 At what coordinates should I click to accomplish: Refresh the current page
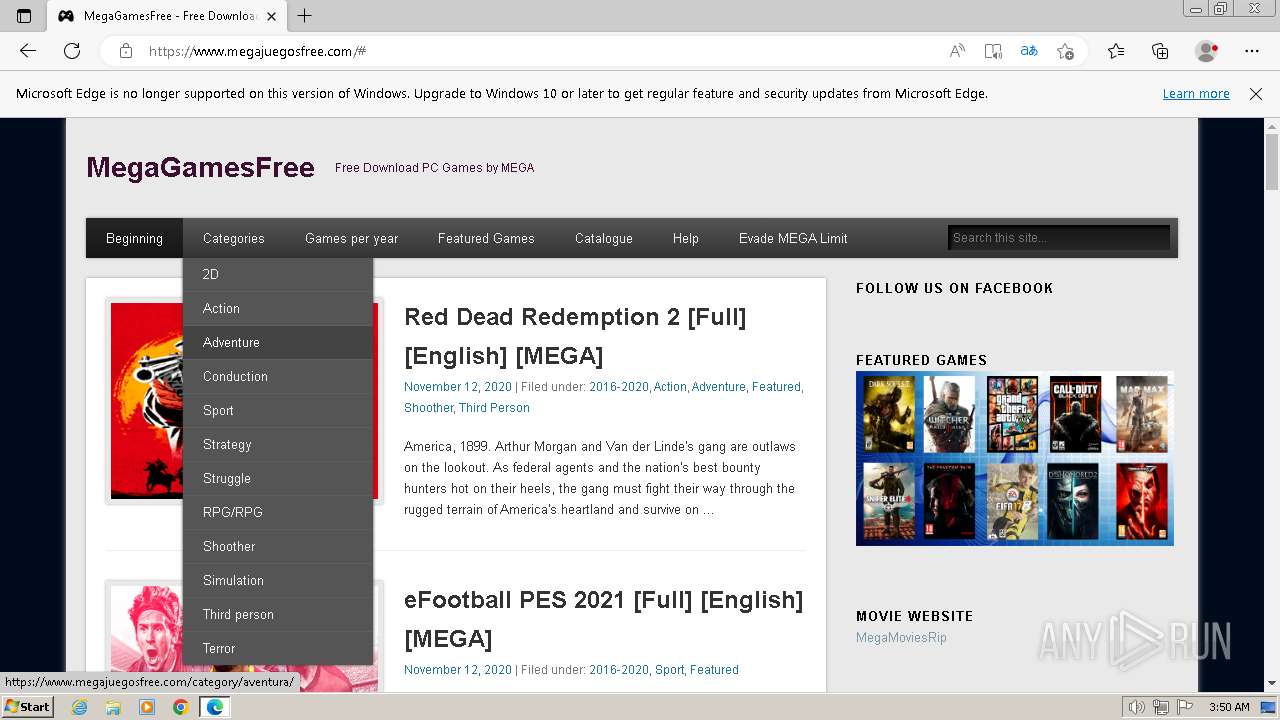click(72, 51)
